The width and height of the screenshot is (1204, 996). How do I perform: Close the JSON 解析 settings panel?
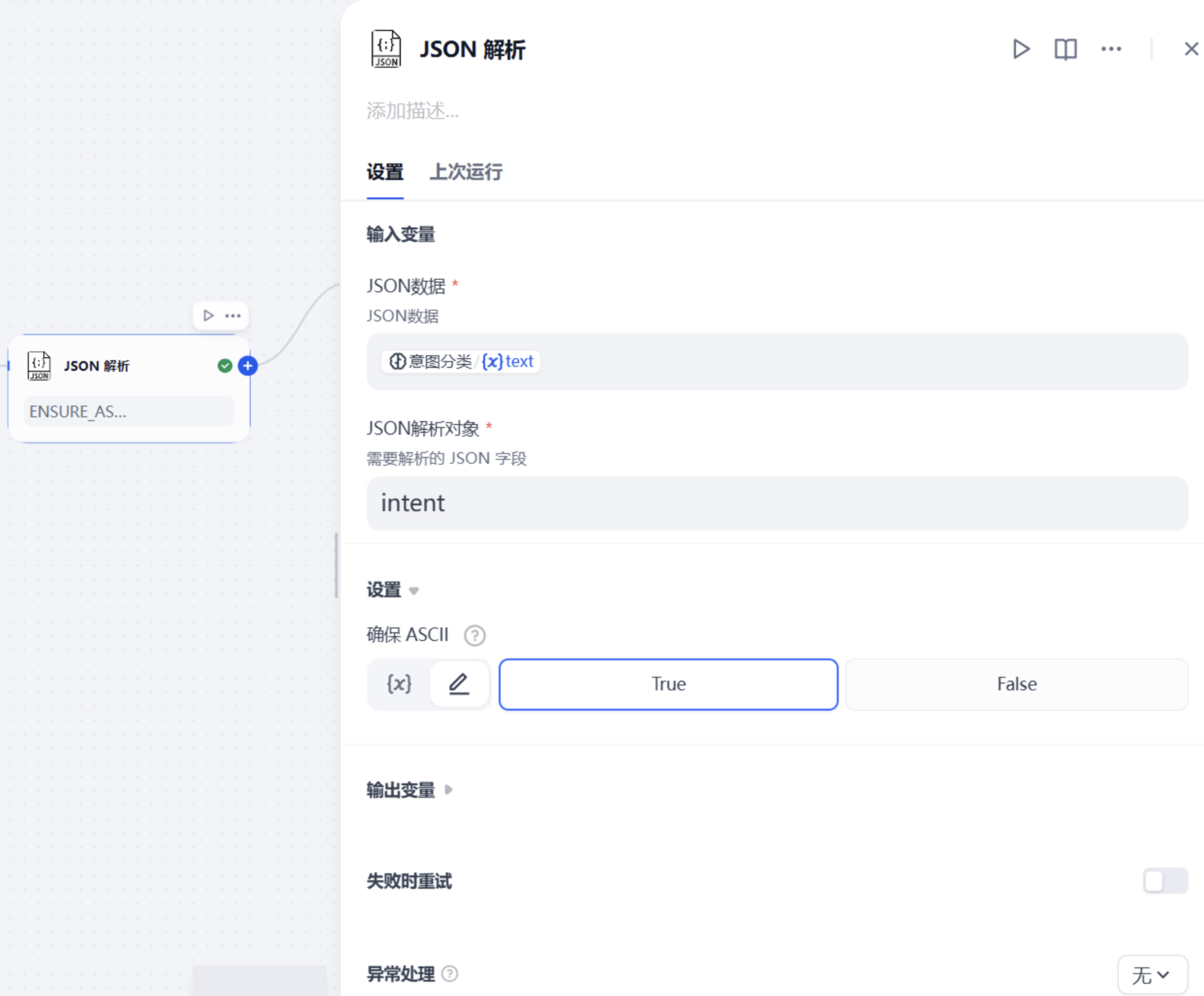coord(1191,49)
